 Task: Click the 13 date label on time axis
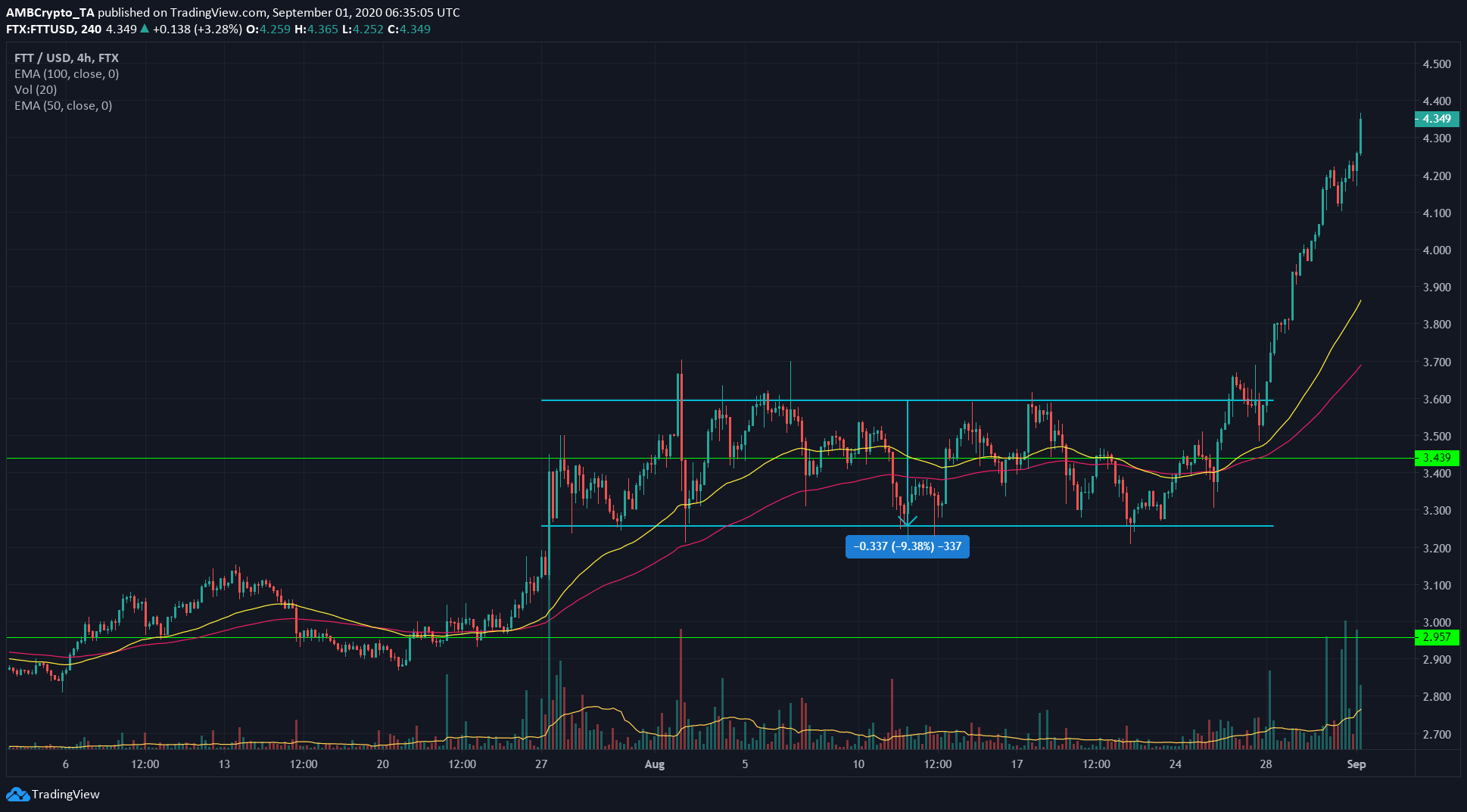[x=224, y=764]
